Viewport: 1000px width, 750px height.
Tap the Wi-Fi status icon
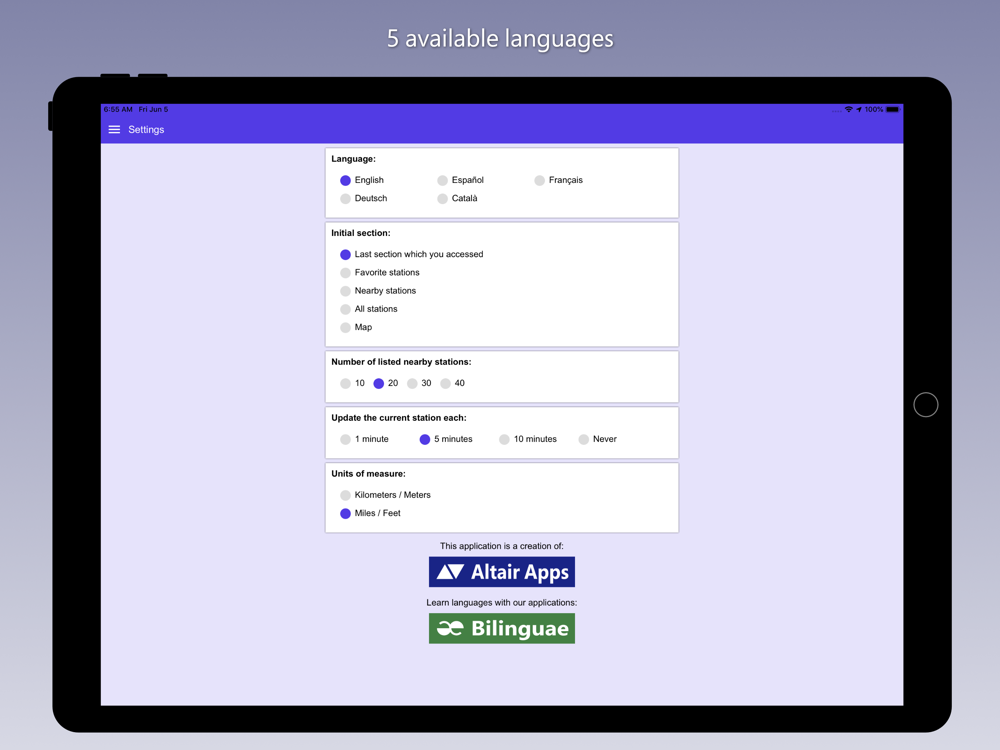pos(848,110)
